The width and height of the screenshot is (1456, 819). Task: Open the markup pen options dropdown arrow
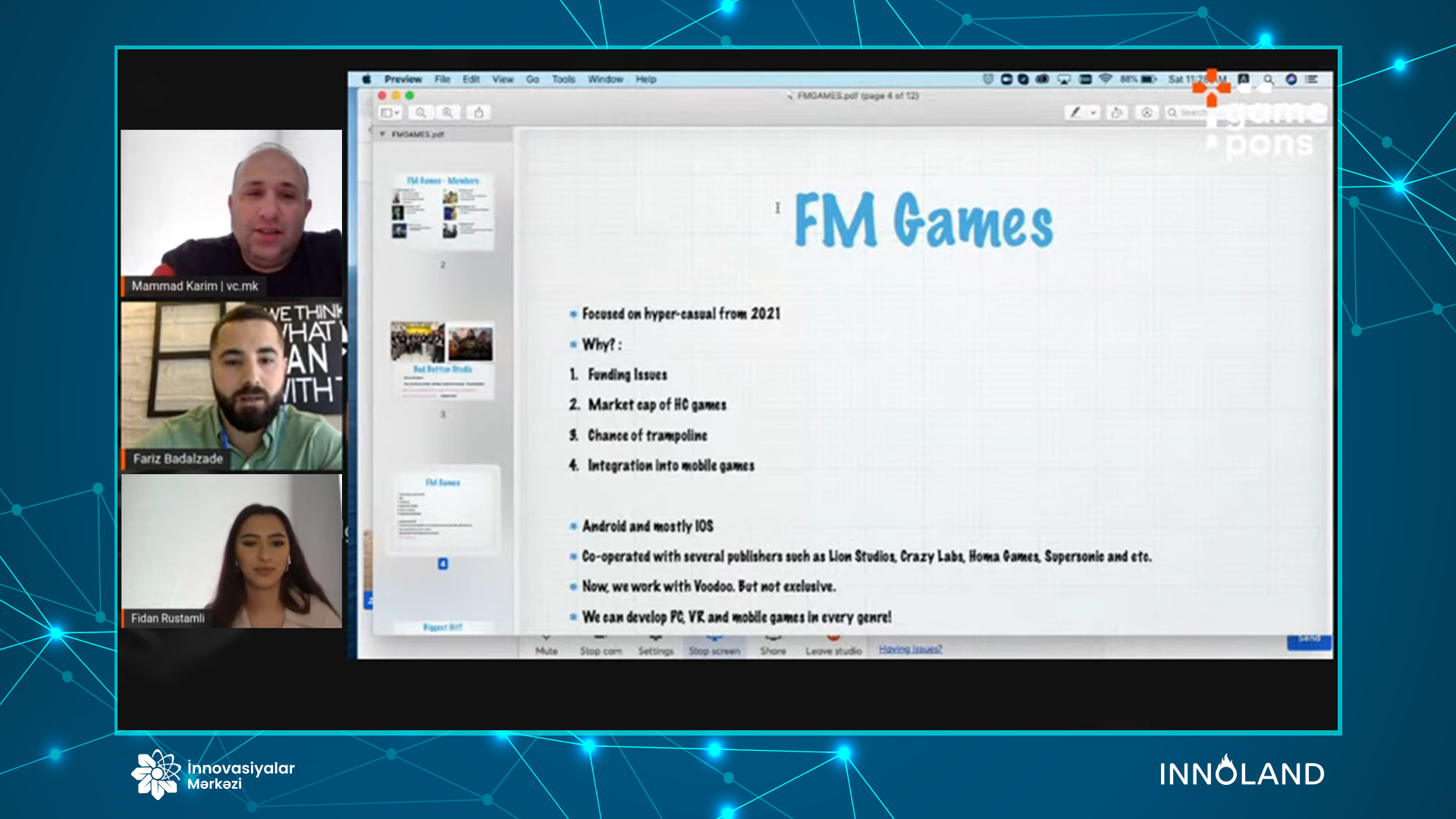(x=1094, y=113)
